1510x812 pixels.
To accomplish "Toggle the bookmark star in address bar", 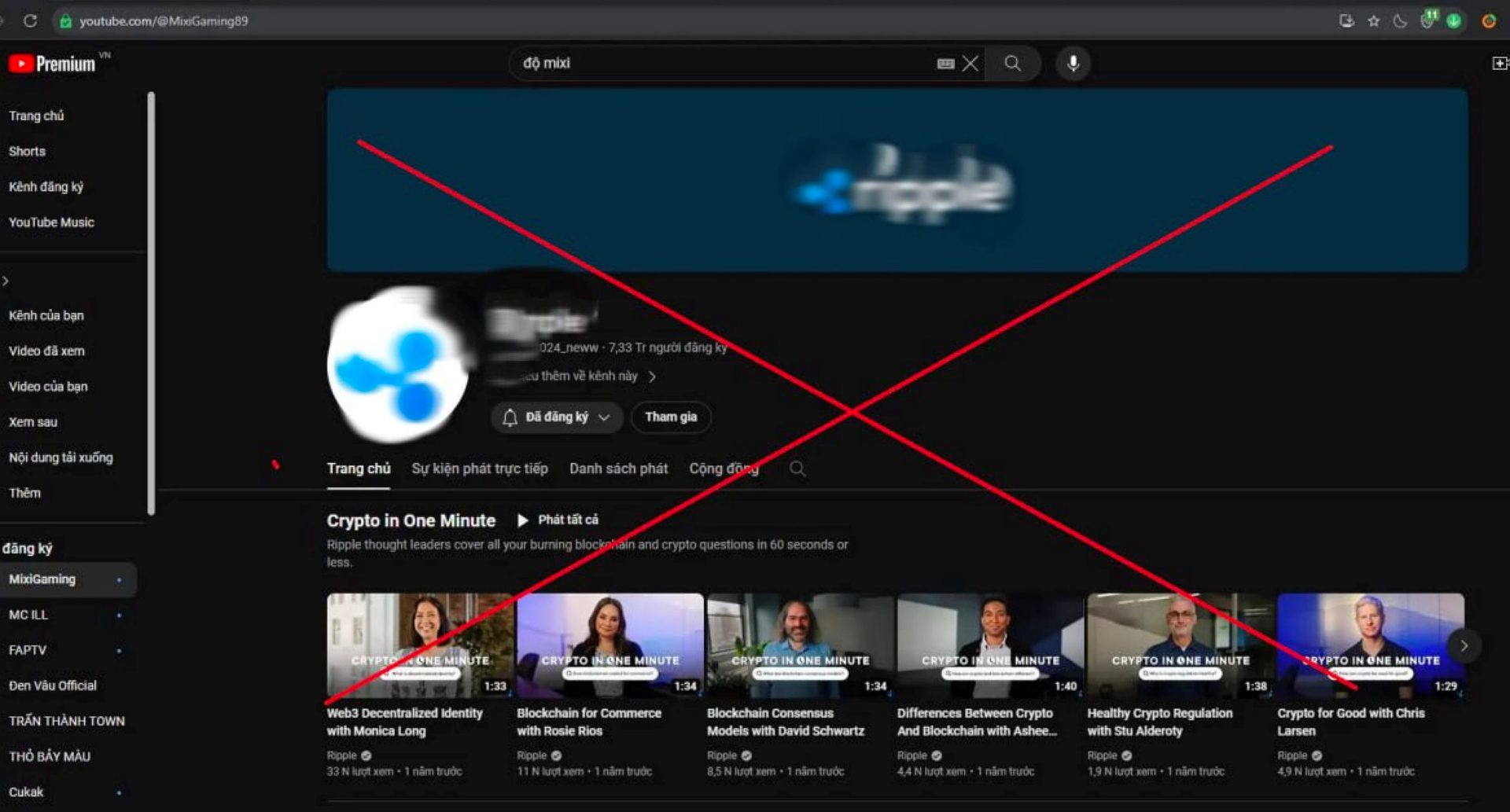I will coord(1372,21).
